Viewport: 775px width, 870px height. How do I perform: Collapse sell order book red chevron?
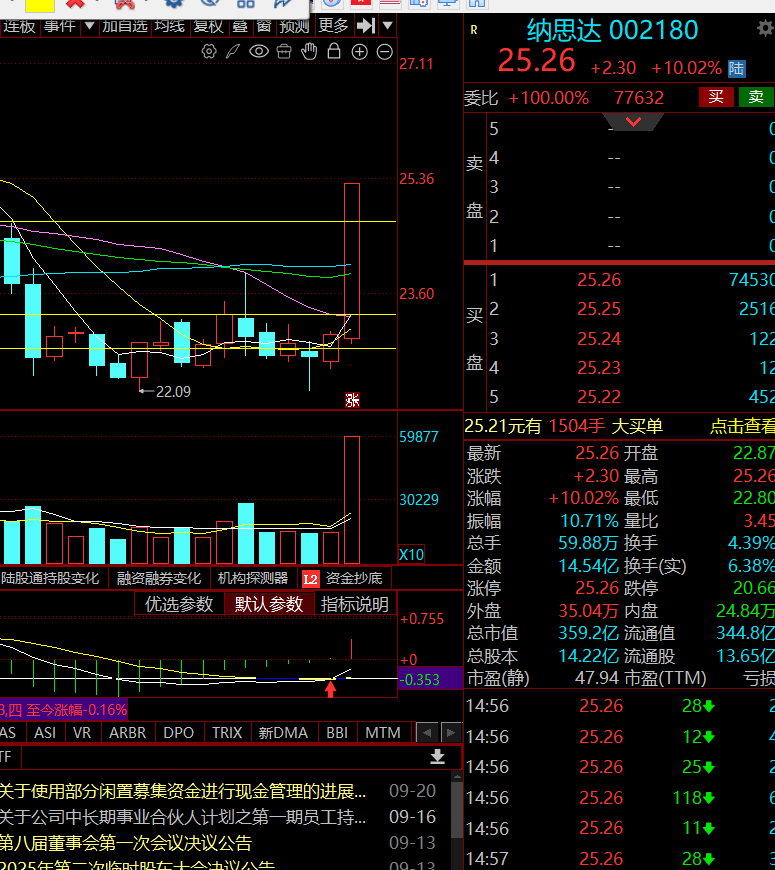pos(633,122)
